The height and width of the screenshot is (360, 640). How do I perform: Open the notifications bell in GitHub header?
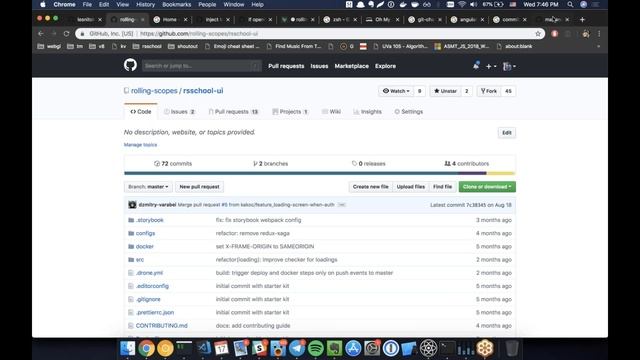coord(476,66)
